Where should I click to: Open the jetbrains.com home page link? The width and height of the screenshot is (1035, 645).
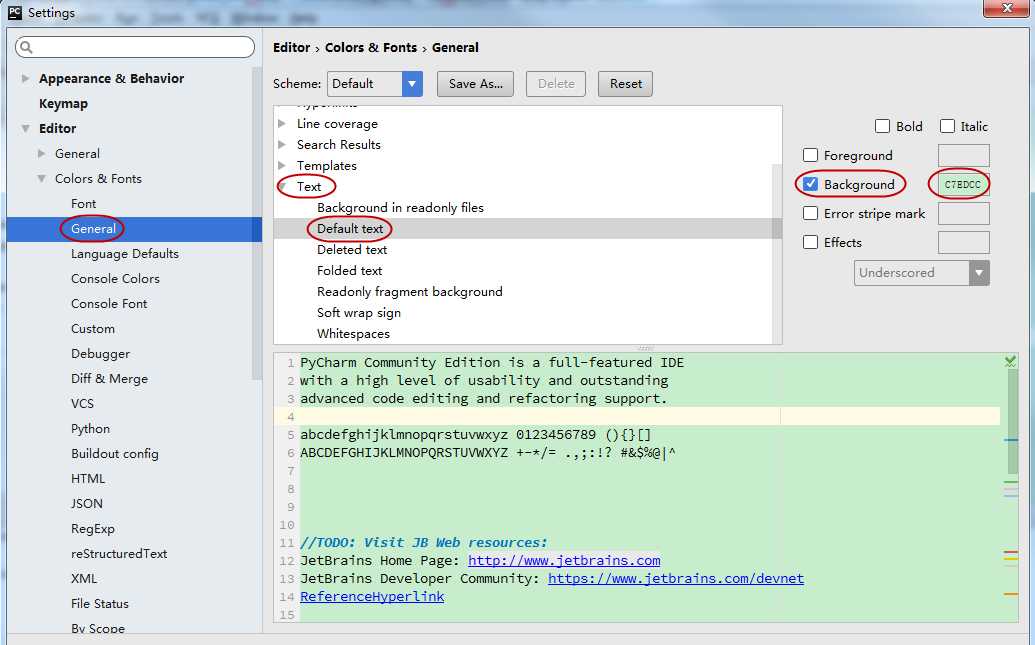pos(564,560)
